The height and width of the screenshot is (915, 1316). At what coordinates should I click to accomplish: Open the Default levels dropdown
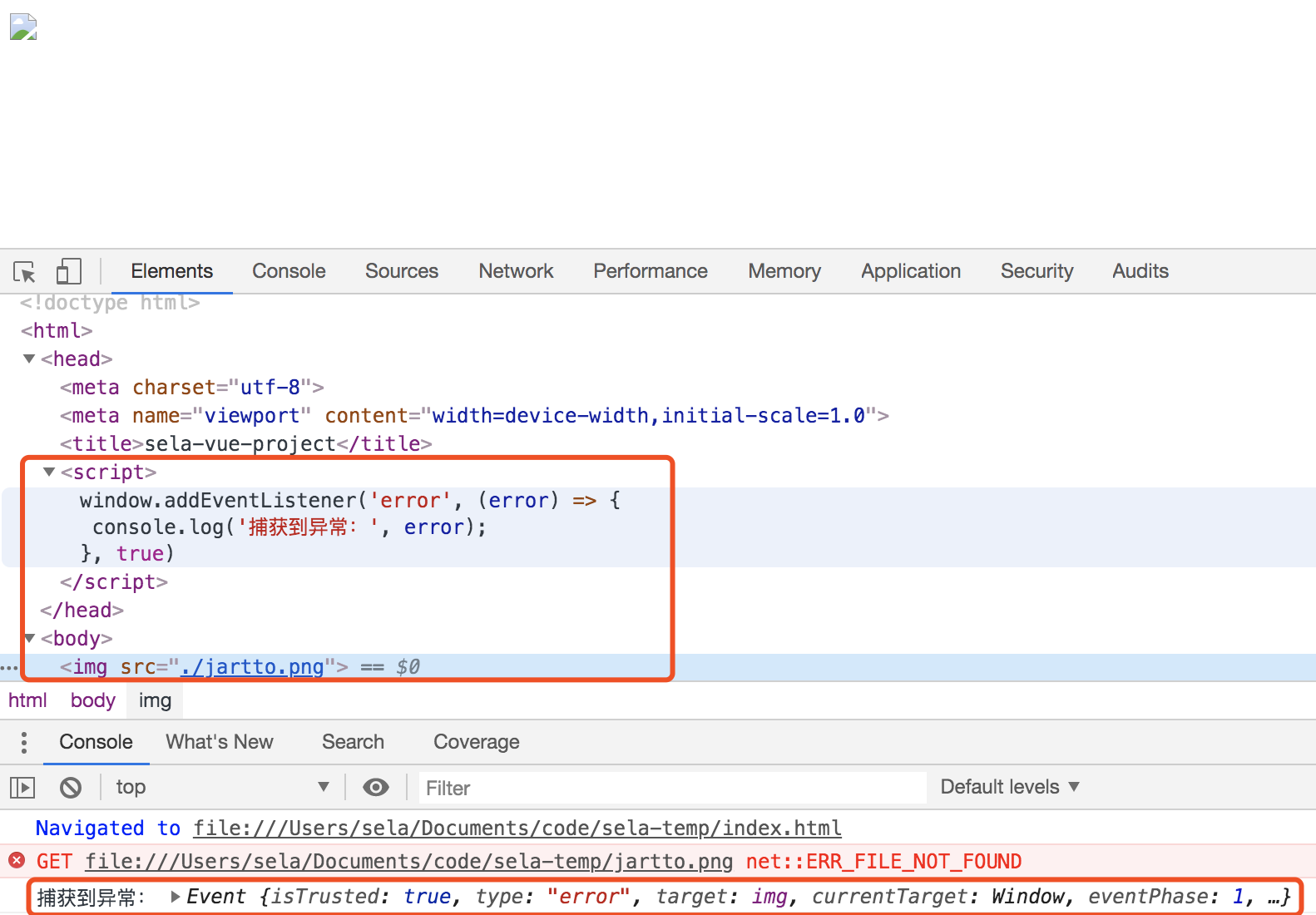tap(1009, 787)
